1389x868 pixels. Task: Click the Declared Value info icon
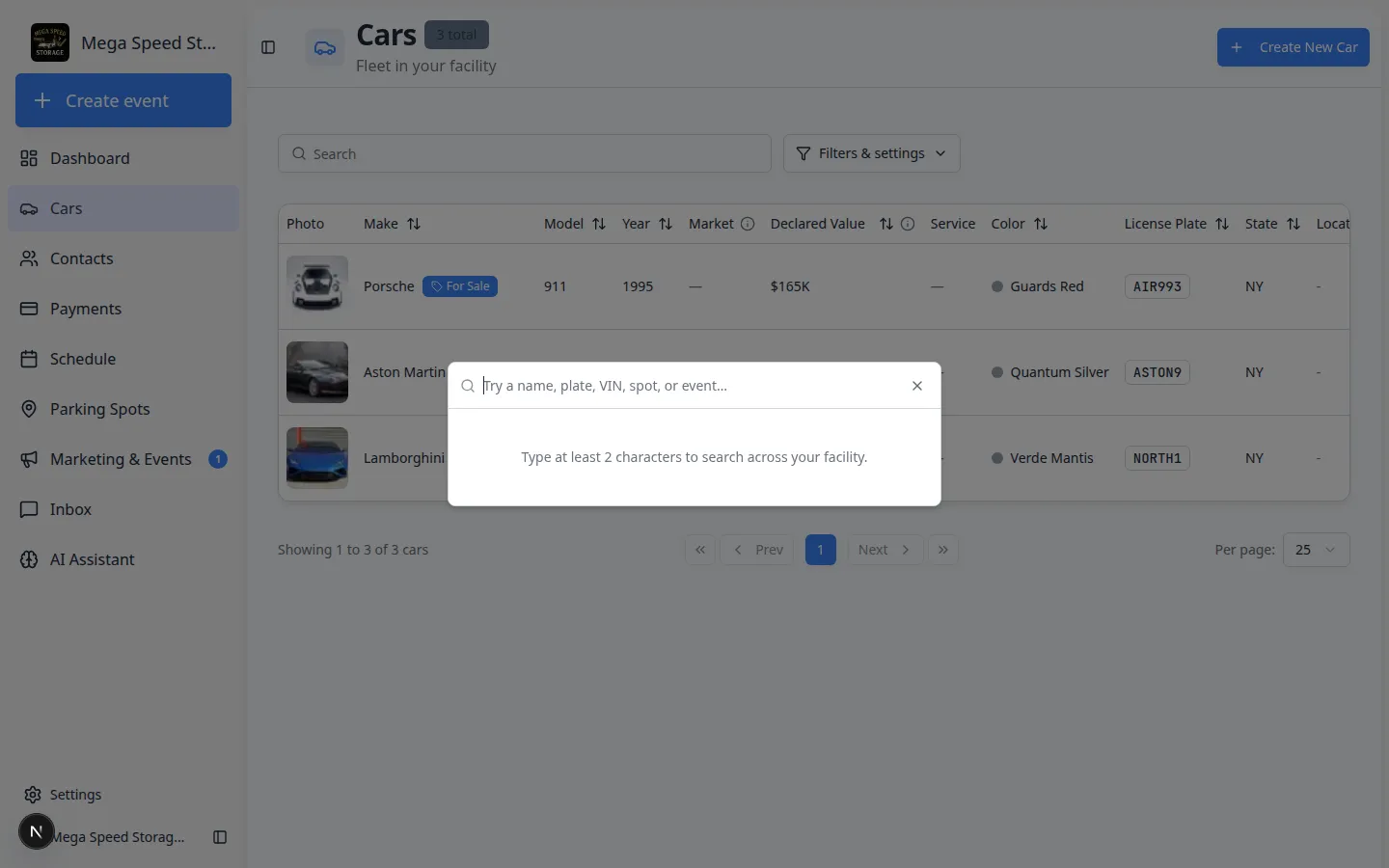(x=908, y=224)
